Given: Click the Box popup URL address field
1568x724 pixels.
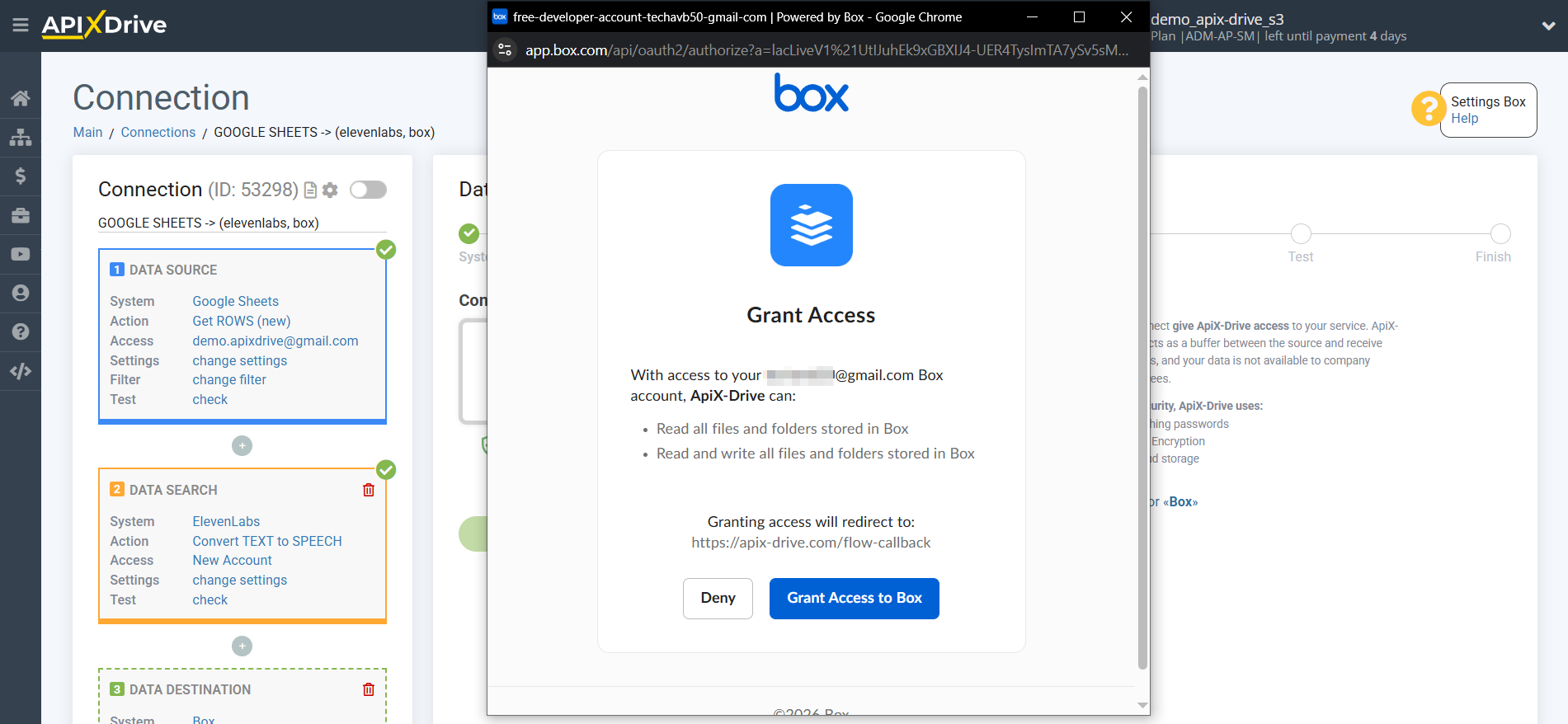Looking at the screenshot, I should pyautogui.click(x=827, y=50).
